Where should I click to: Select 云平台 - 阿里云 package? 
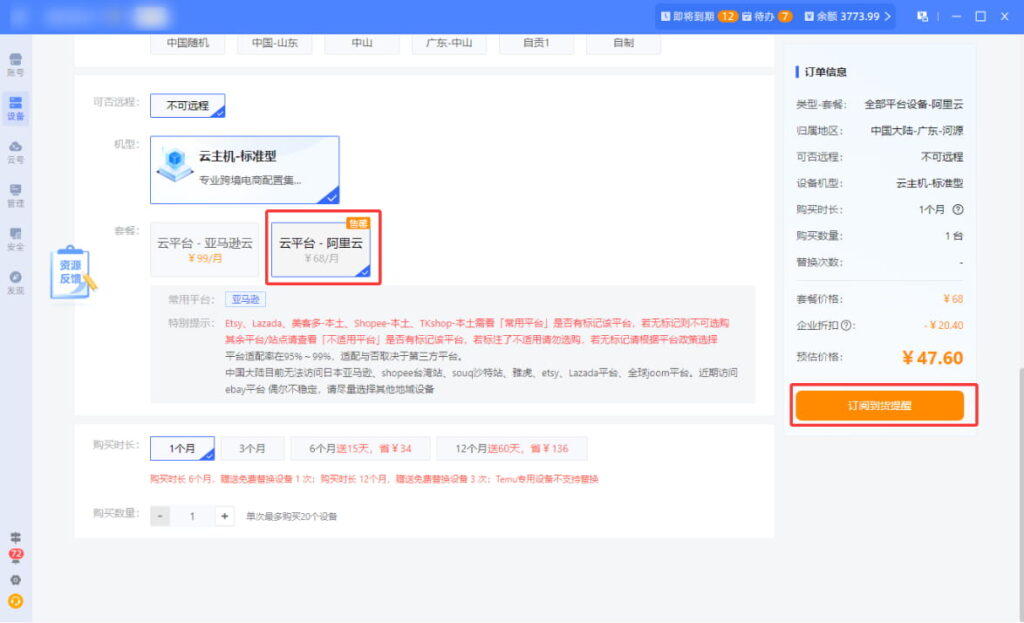click(321, 249)
